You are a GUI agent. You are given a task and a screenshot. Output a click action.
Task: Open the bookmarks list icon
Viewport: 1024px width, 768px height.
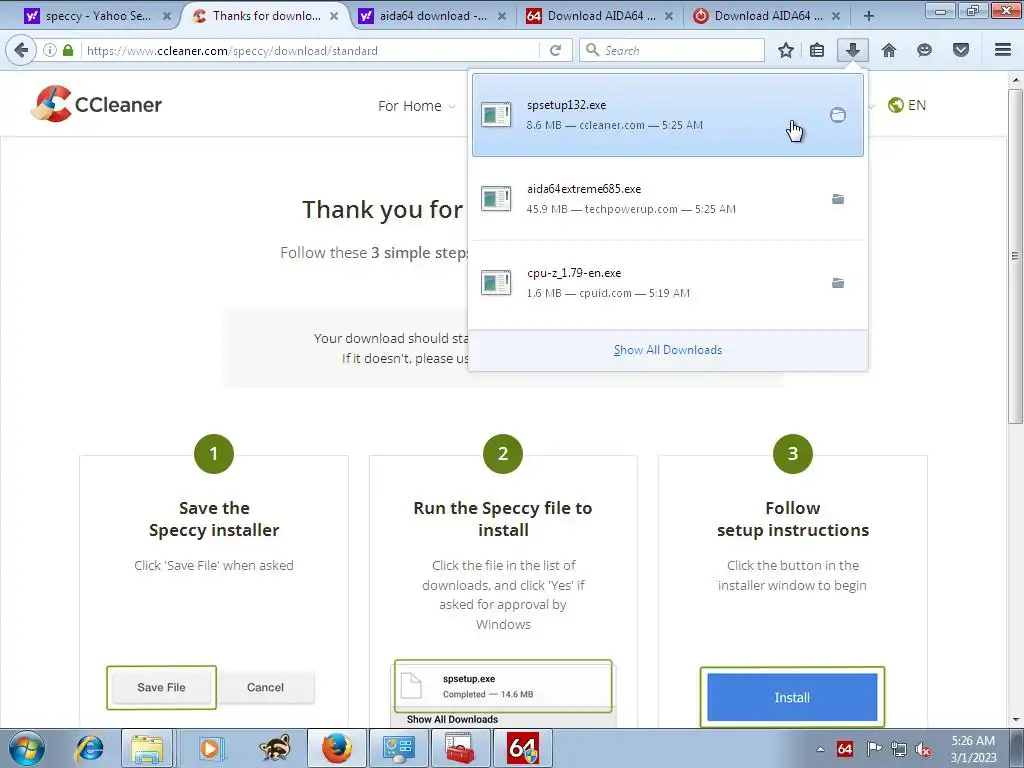point(817,50)
